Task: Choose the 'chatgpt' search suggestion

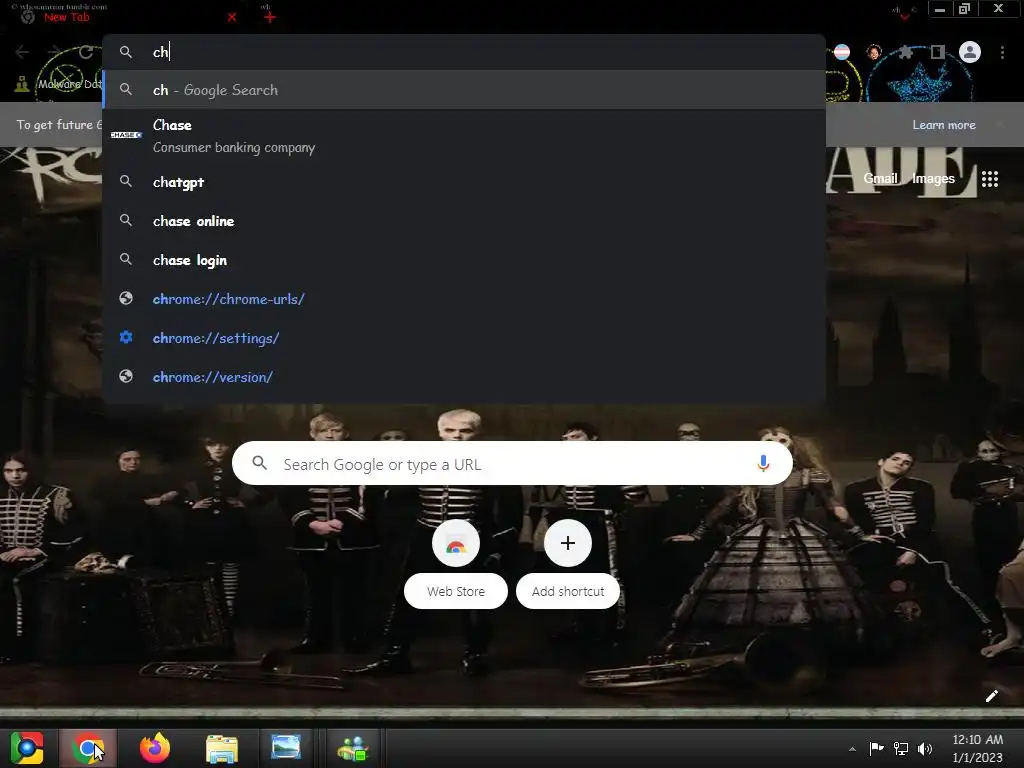Action: [464, 182]
